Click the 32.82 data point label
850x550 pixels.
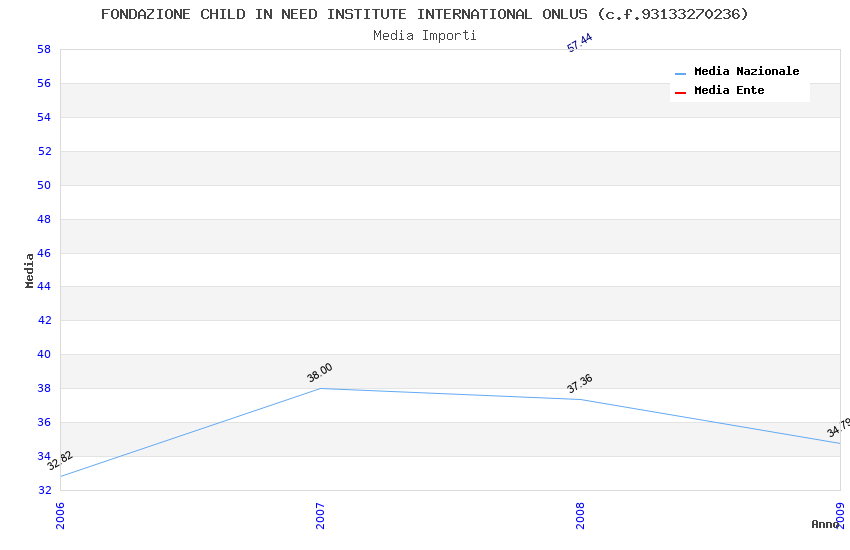pyautogui.click(x=60, y=460)
